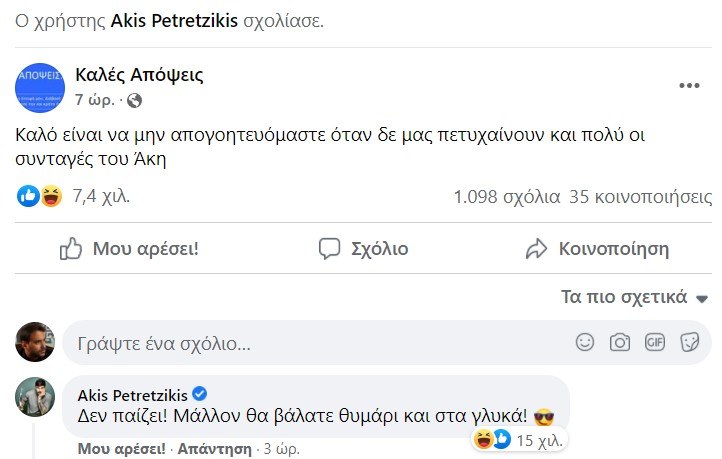Click the emoji icon in comment box

pyautogui.click(x=585, y=342)
